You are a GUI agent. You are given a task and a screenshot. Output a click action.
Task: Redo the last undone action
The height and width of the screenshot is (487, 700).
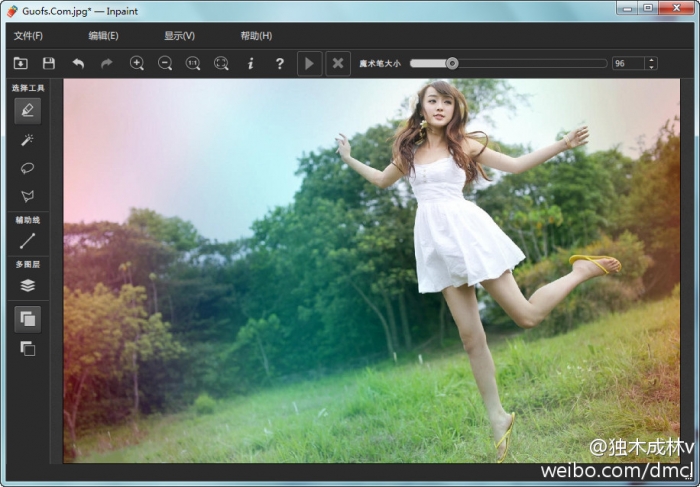(x=107, y=64)
